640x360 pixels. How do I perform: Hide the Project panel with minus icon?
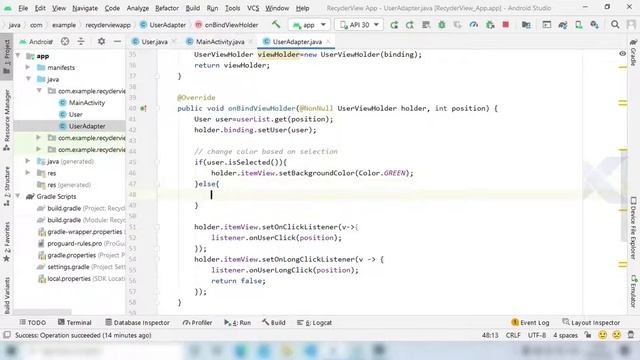[x=117, y=41]
